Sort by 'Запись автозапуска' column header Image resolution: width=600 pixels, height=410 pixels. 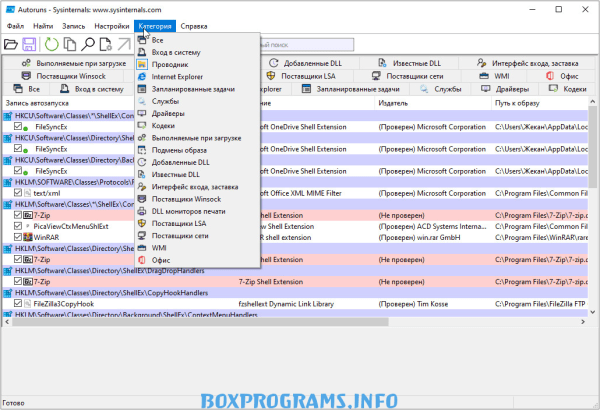pos(69,103)
